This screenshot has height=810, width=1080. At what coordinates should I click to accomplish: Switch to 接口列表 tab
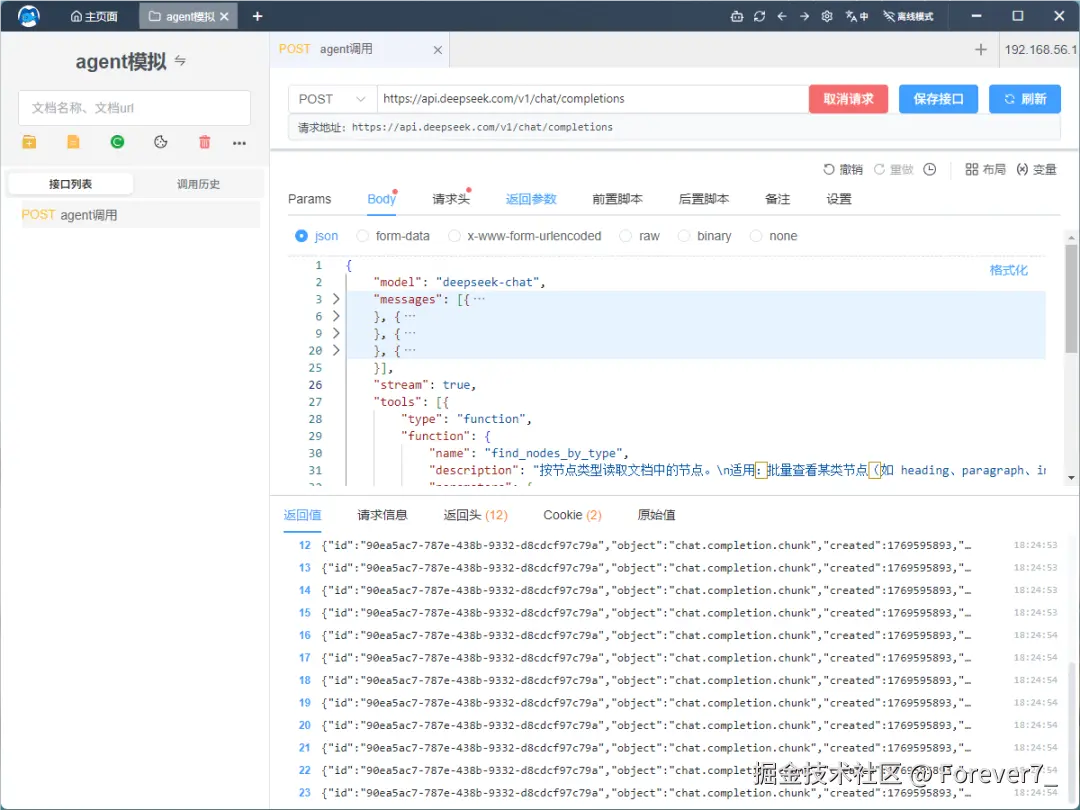(70, 184)
